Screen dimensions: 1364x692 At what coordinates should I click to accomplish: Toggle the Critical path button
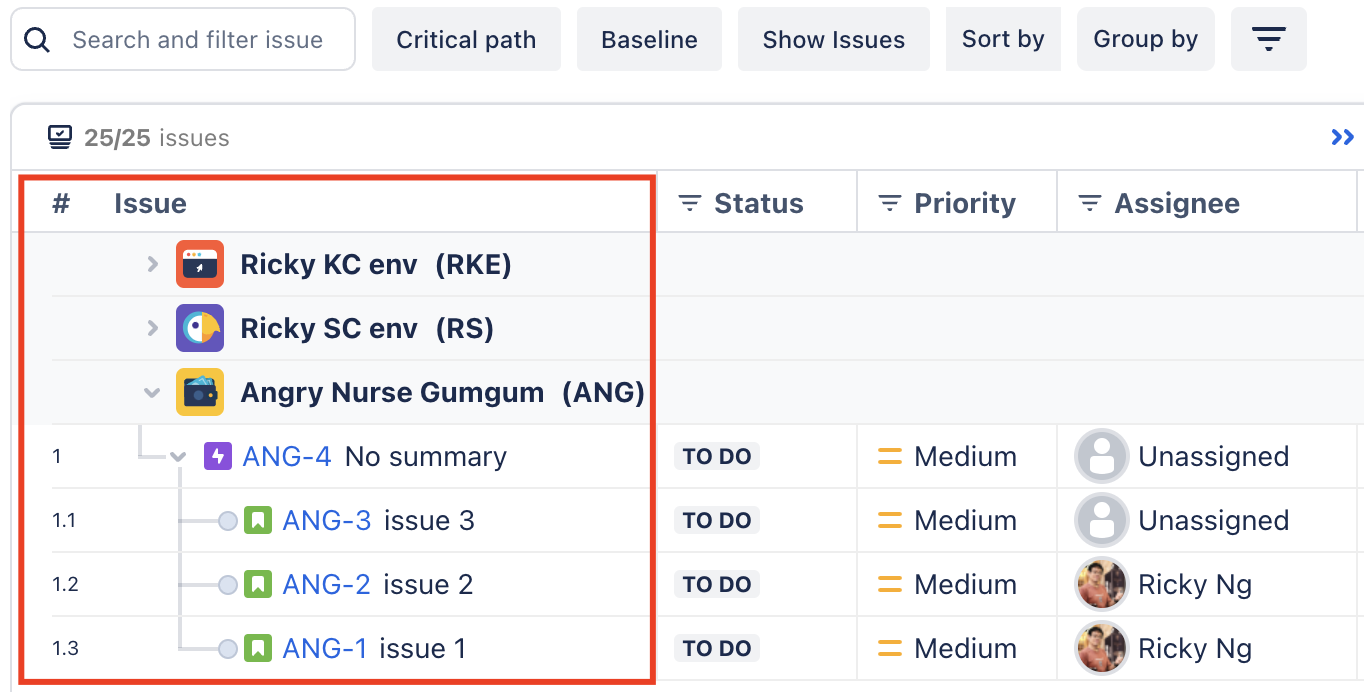pos(466,40)
